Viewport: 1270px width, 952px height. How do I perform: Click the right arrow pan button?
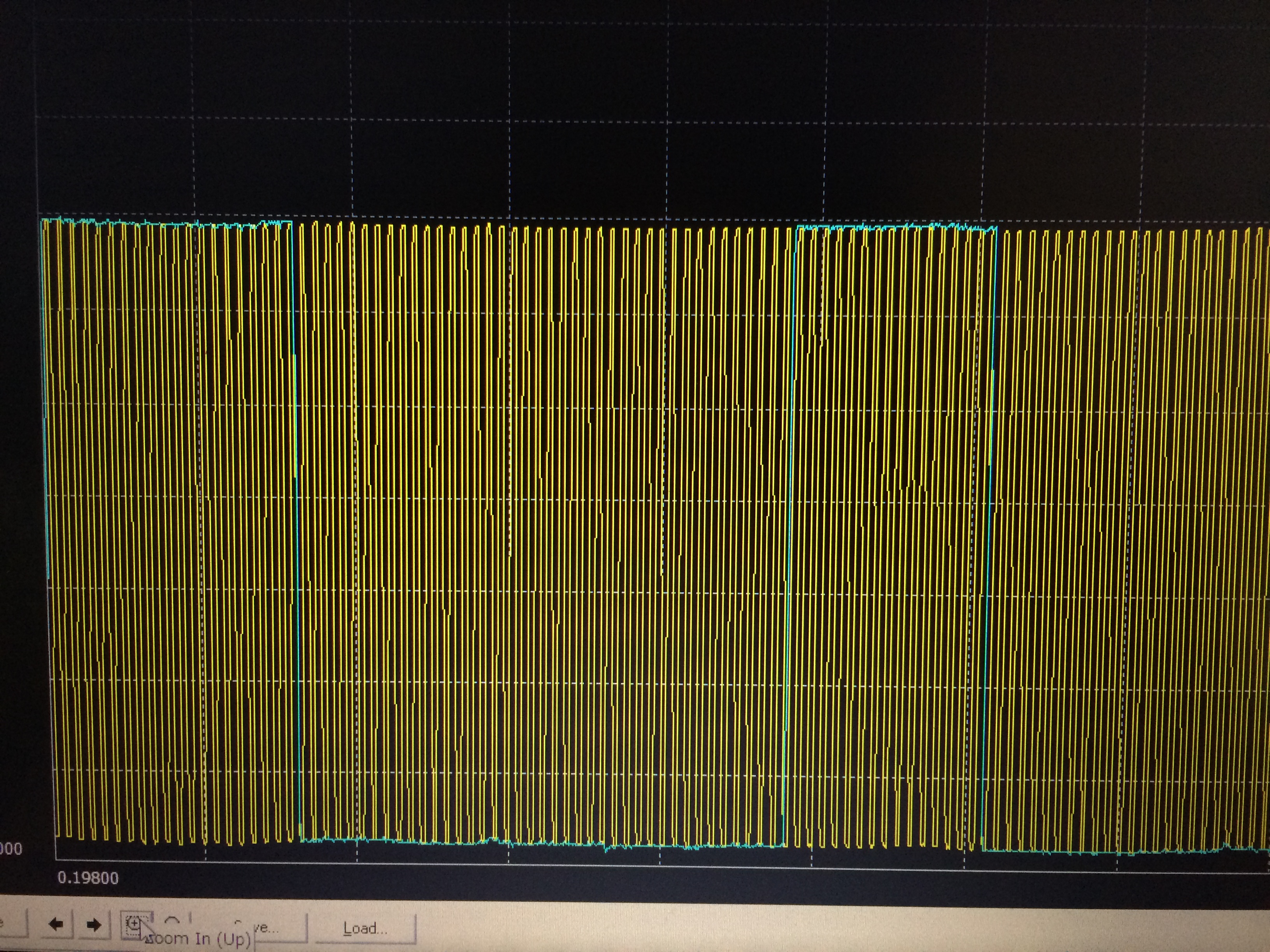[x=94, y=924]
